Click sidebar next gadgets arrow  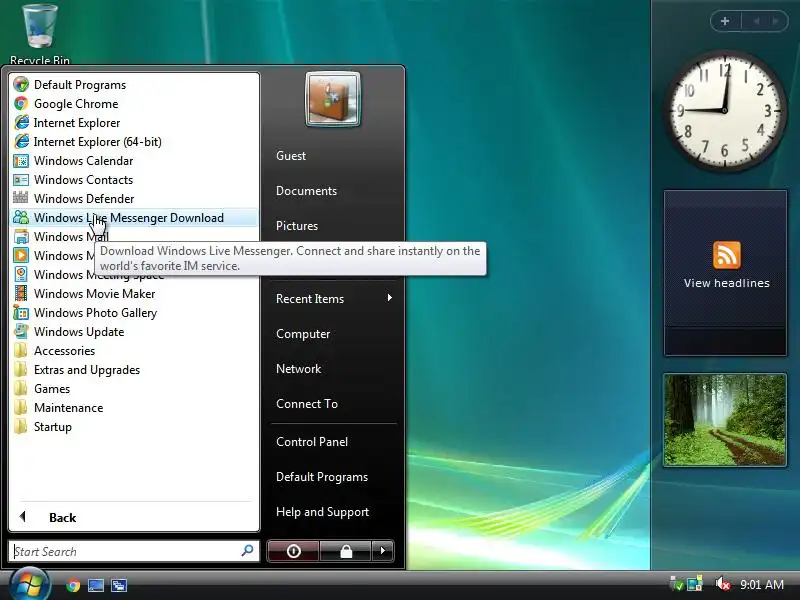tap(776, 21)
